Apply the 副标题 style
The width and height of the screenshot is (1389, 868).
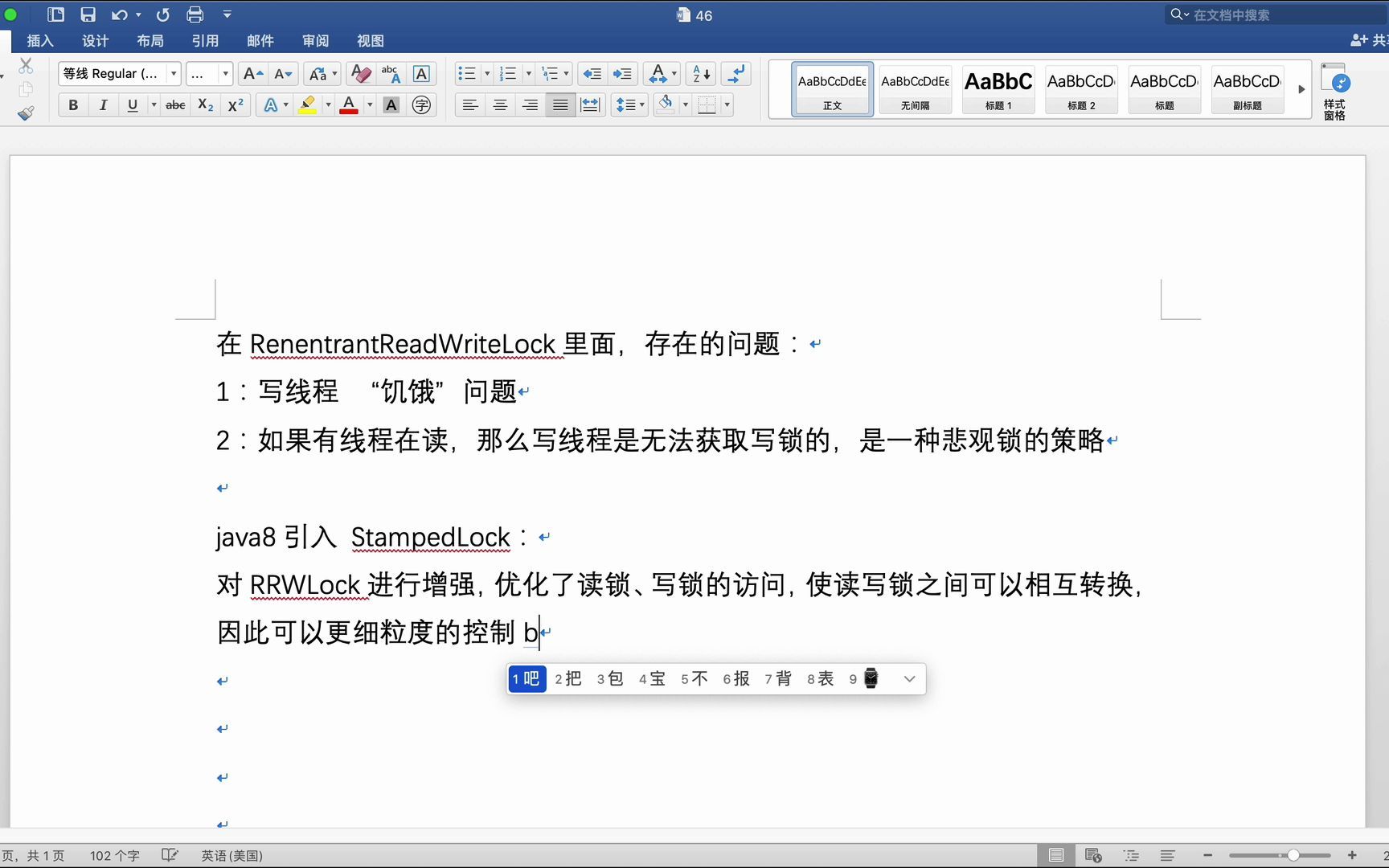1248,89
